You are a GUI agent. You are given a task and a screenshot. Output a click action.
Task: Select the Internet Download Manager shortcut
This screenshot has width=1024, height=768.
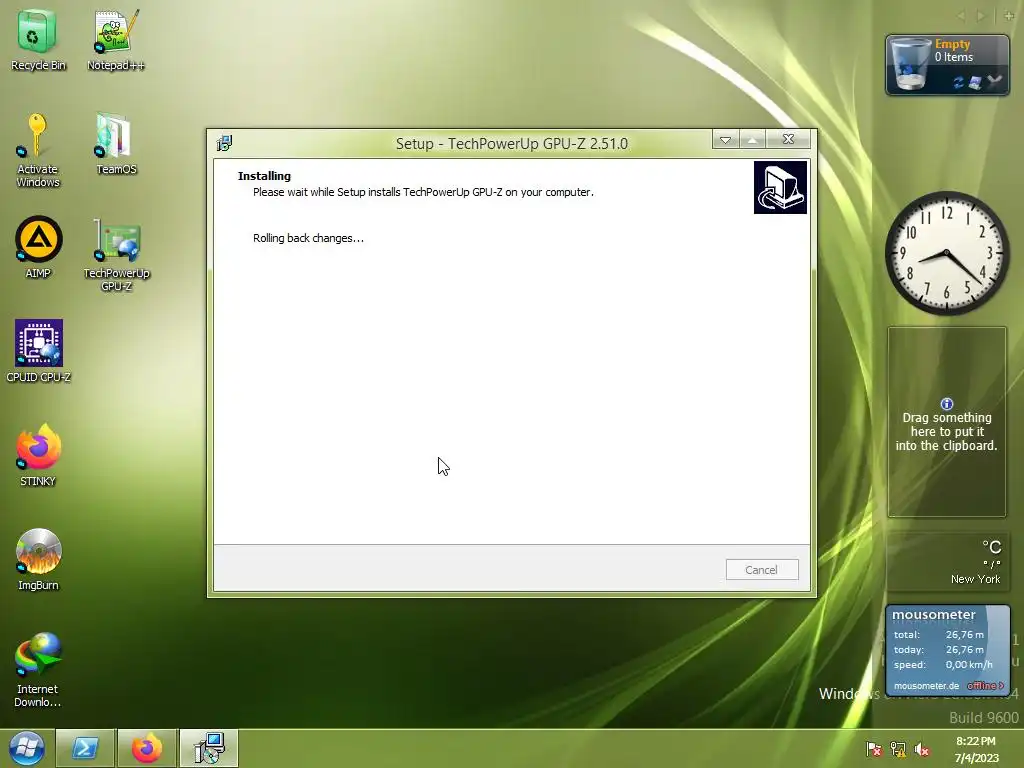[38, 669]
